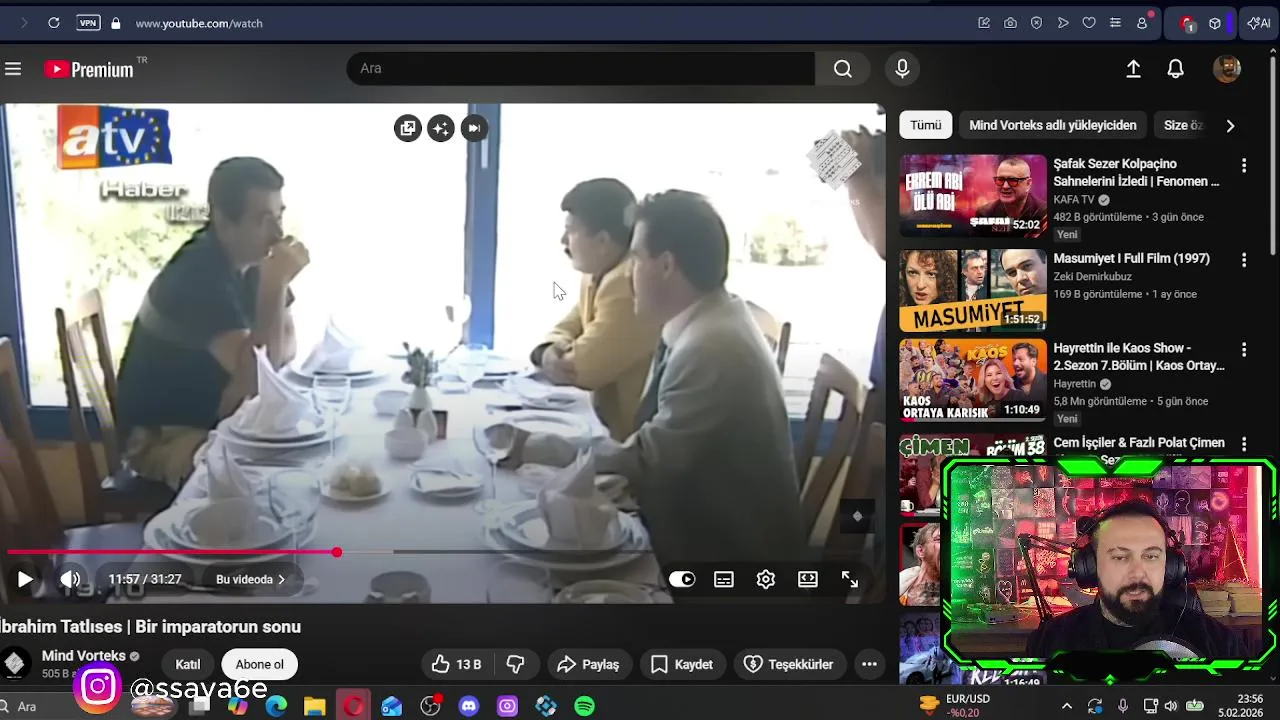Open YouTube notifications bell
This screenshot has width=1280, height=720.
click(x=1176, y=68)
